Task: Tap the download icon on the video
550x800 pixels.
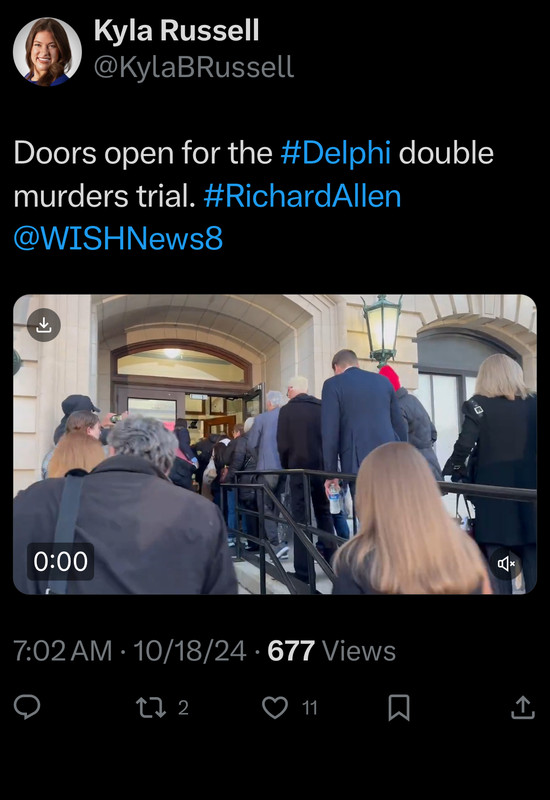Action: (x=44, y=325)
